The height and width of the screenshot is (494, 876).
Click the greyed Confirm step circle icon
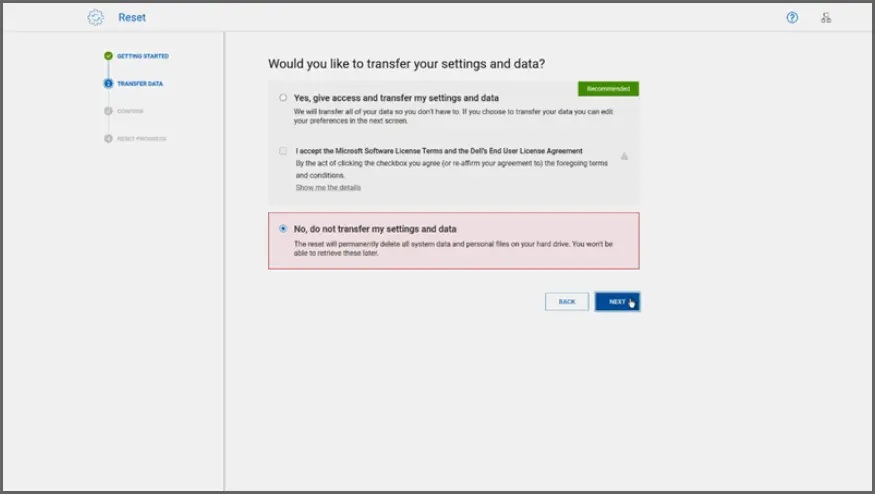pyautogui.click(x=108, y=111)
